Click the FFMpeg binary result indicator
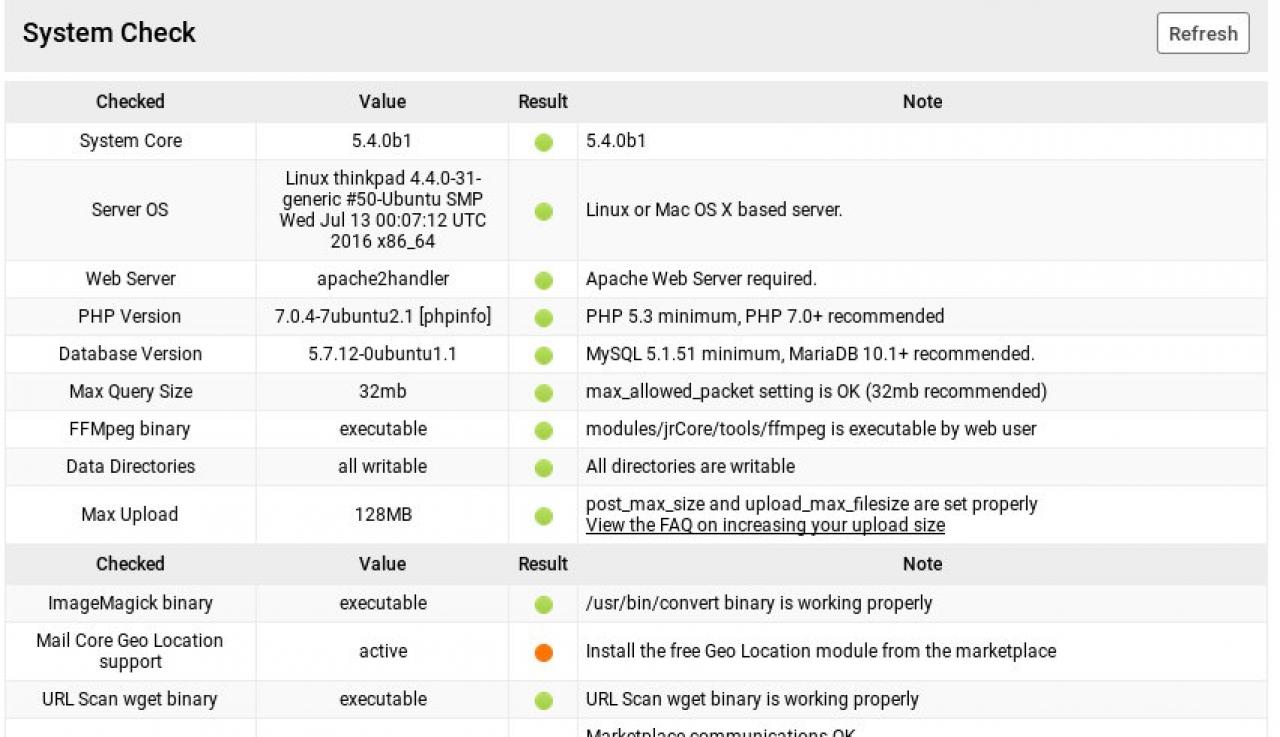Viewport: 1280px width, 737px height. click(543, 430)
